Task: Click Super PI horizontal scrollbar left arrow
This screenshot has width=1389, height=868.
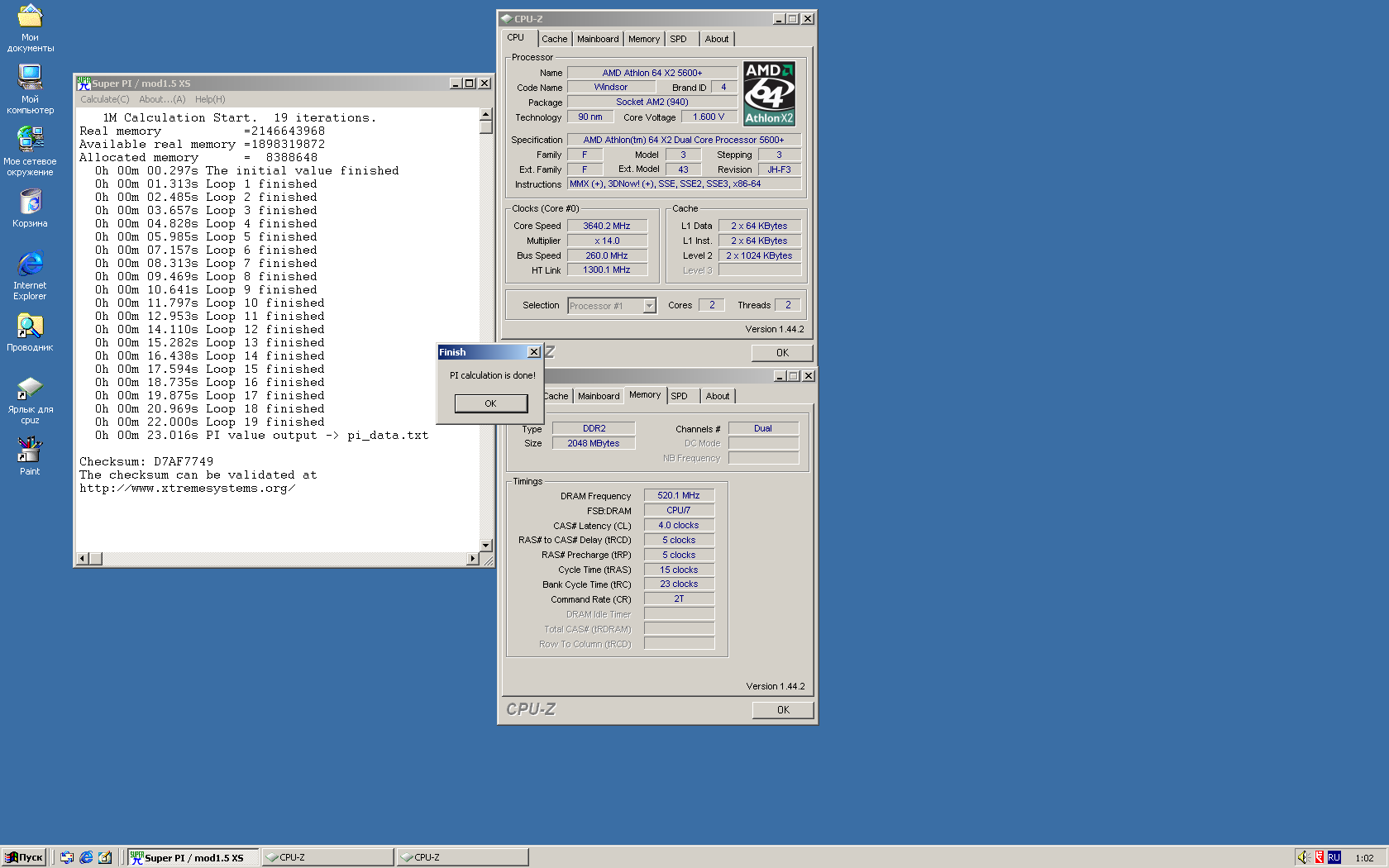Action: pos(82,559)
